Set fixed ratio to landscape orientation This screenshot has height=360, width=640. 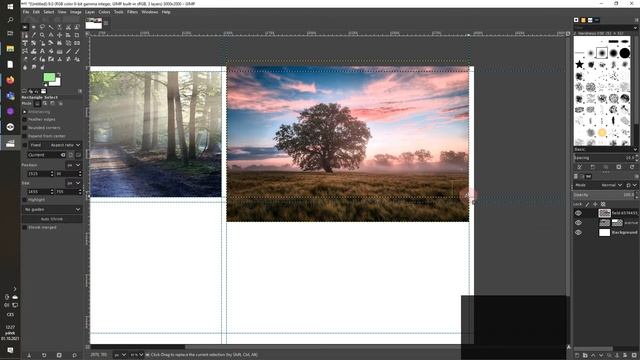tap(78, 155)
